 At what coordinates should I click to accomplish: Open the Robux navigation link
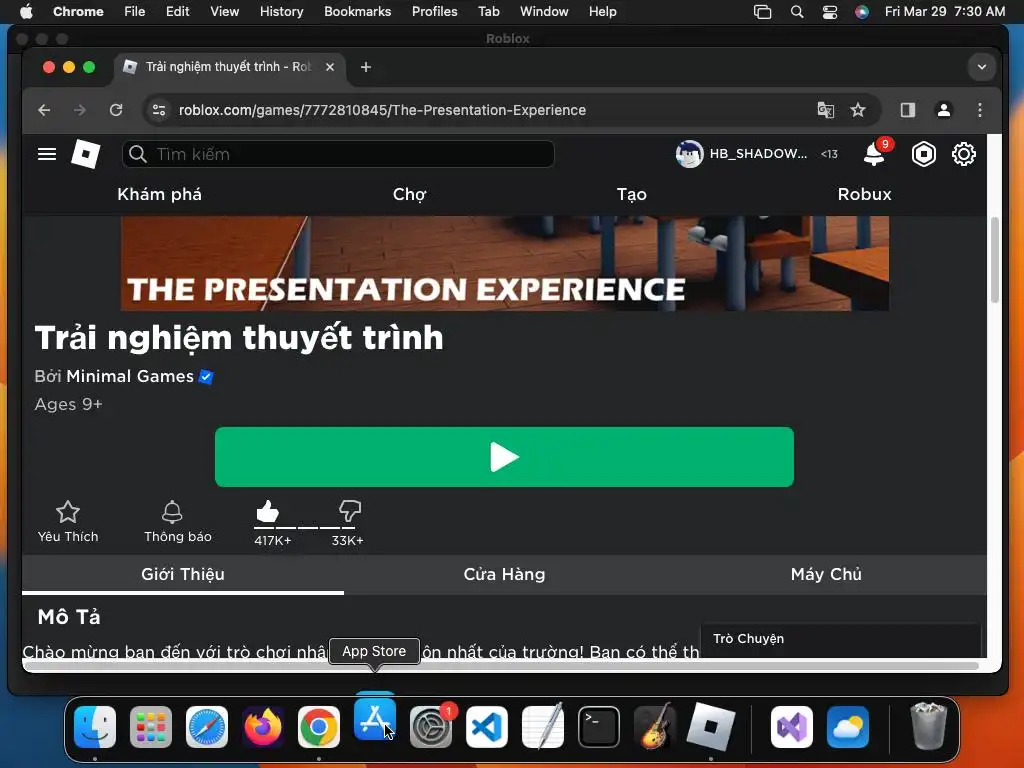click(x=865, y=194)
